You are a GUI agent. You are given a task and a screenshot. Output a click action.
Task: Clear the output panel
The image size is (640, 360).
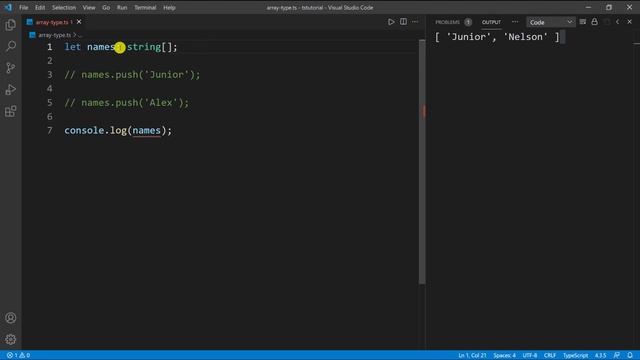[x=583, y=22]
